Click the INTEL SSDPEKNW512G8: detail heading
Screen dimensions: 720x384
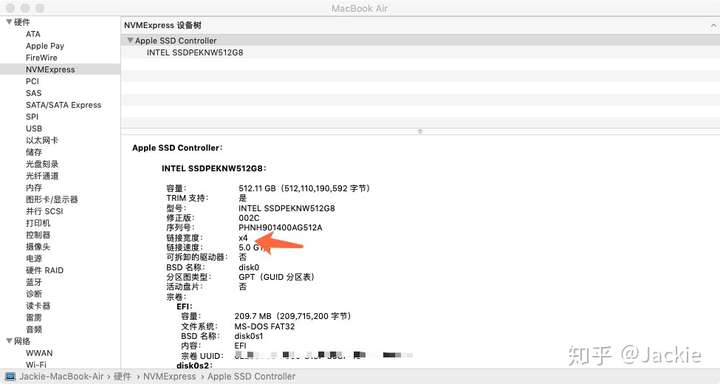pyautogui.click(x=214, y=169)
